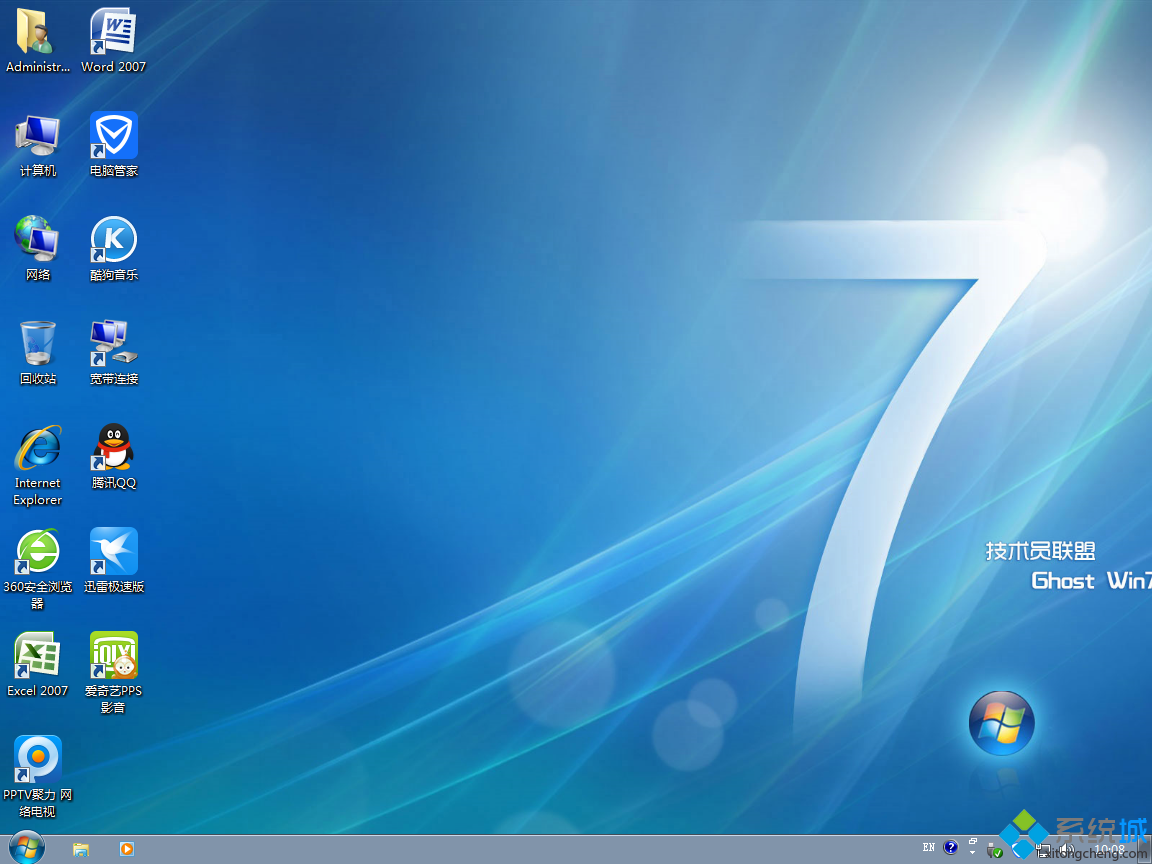Click the Internet Explorer desktop icon
Screen dimensions: 1152x864
[x=38, y=447]
